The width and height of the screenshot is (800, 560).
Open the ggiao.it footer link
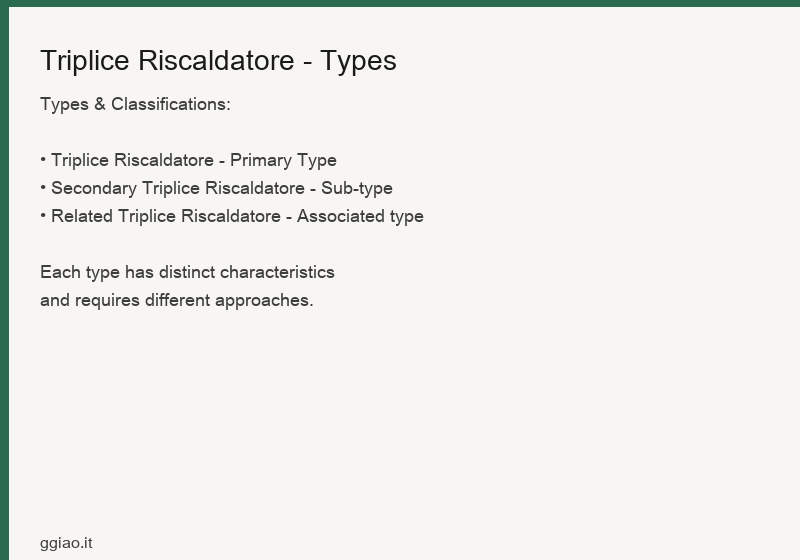coord(66,543)
